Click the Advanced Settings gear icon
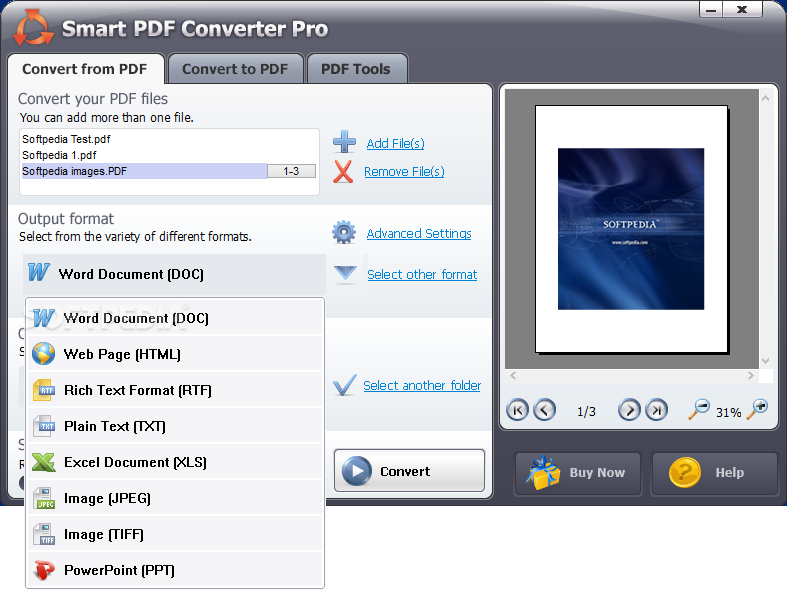 click(344, 232)
